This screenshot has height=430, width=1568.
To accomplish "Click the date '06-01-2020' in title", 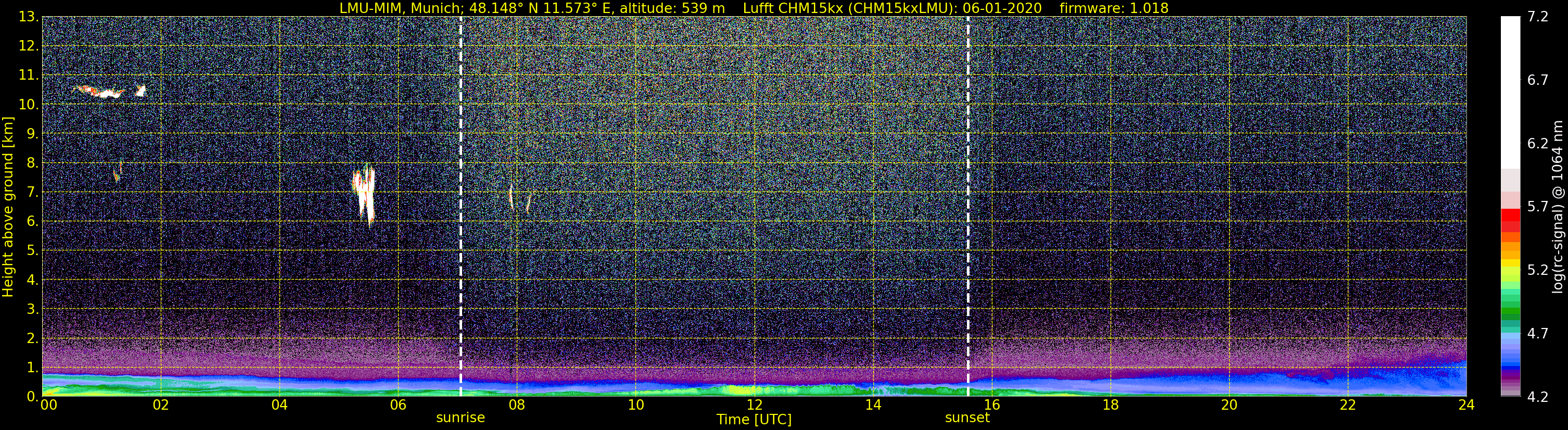I will point(1002,8).
